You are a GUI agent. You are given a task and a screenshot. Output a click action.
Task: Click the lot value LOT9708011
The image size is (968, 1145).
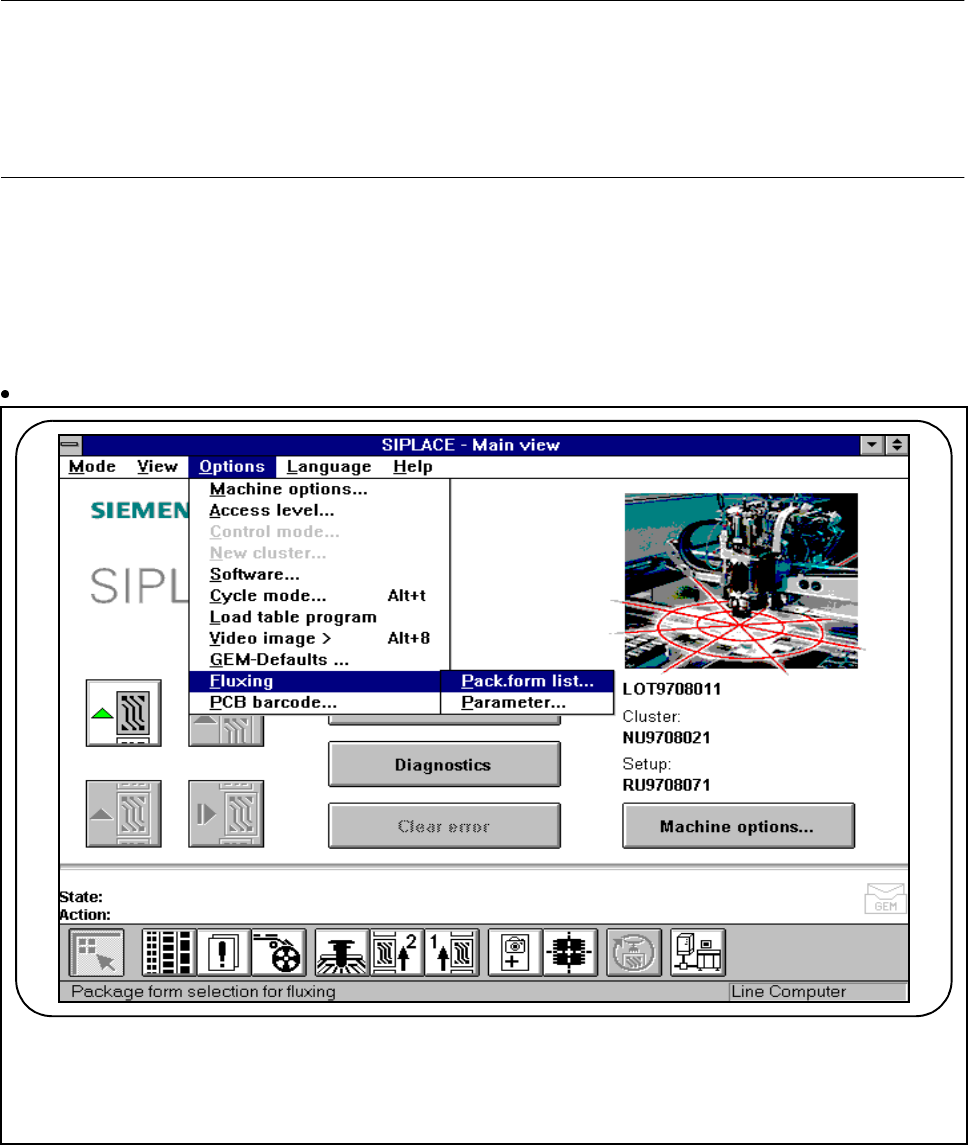click(672, 689)
